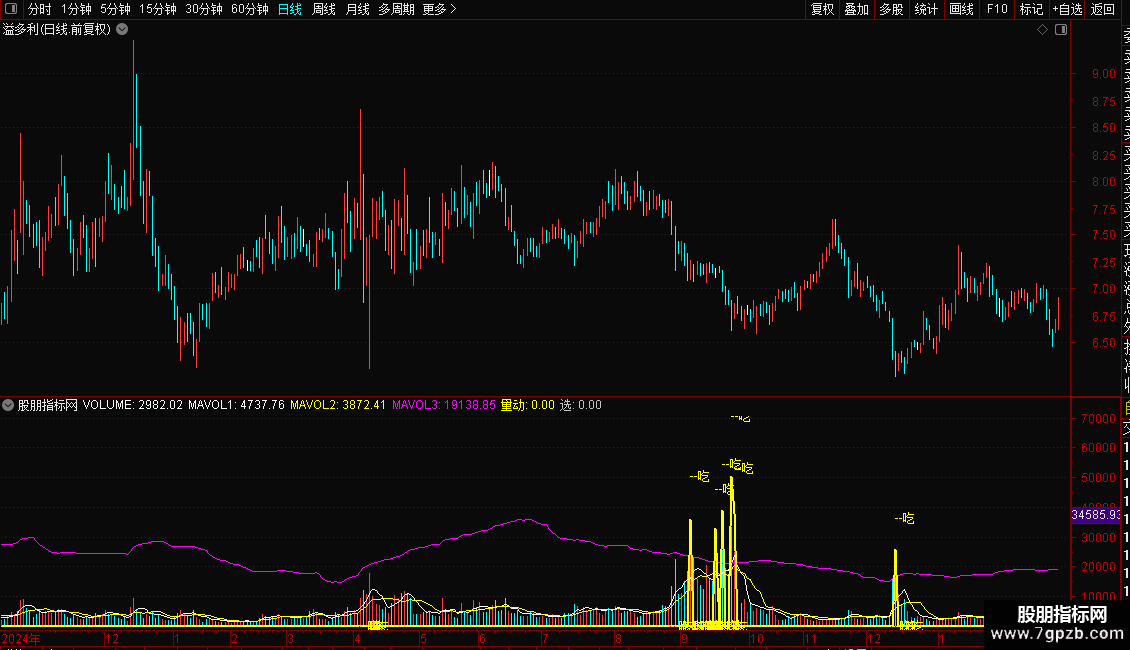Click the 20000 volume axis label
Screen dimensions: 1130x650
1099,567
